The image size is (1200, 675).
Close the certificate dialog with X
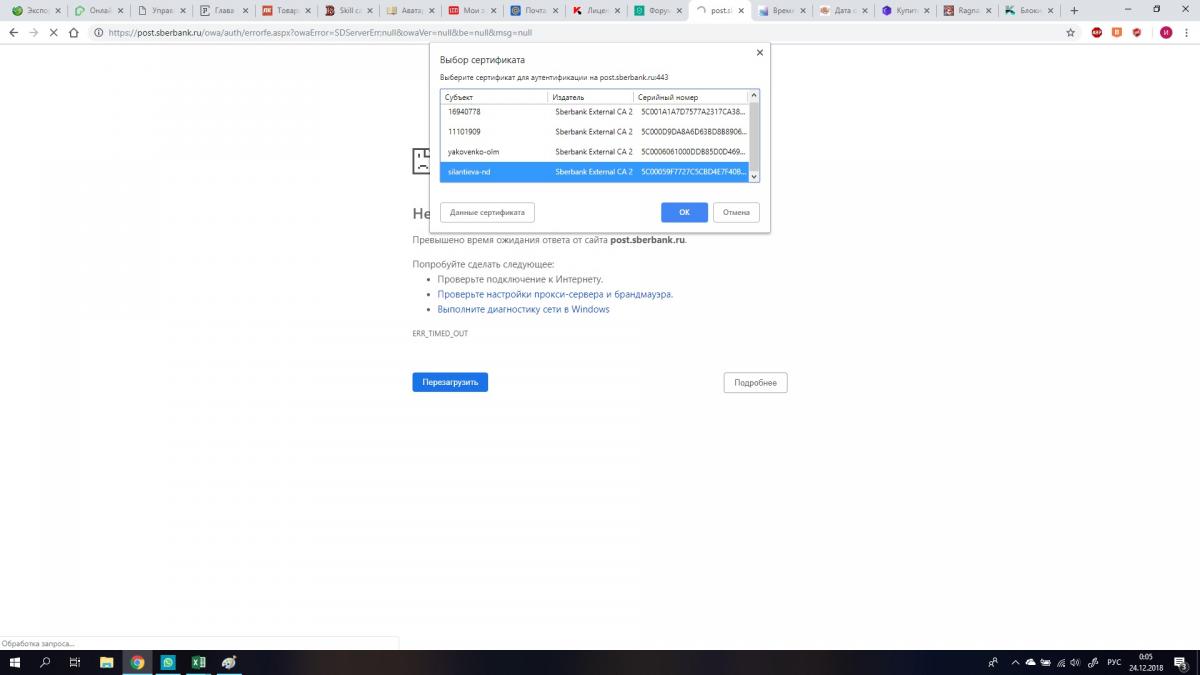pyautogui.click(x=759, y=53)
